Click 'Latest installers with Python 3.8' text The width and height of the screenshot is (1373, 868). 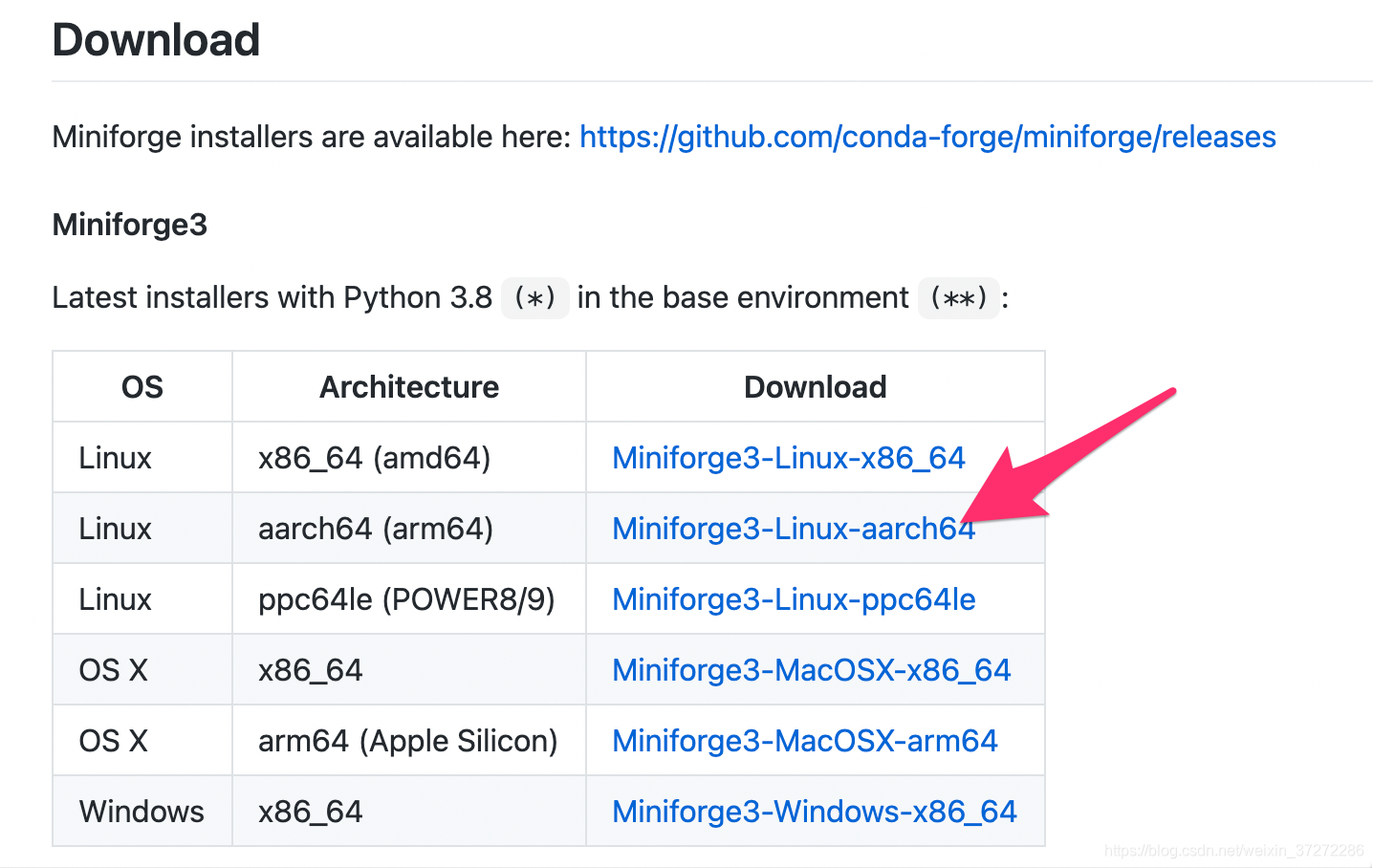coord(272,297)
